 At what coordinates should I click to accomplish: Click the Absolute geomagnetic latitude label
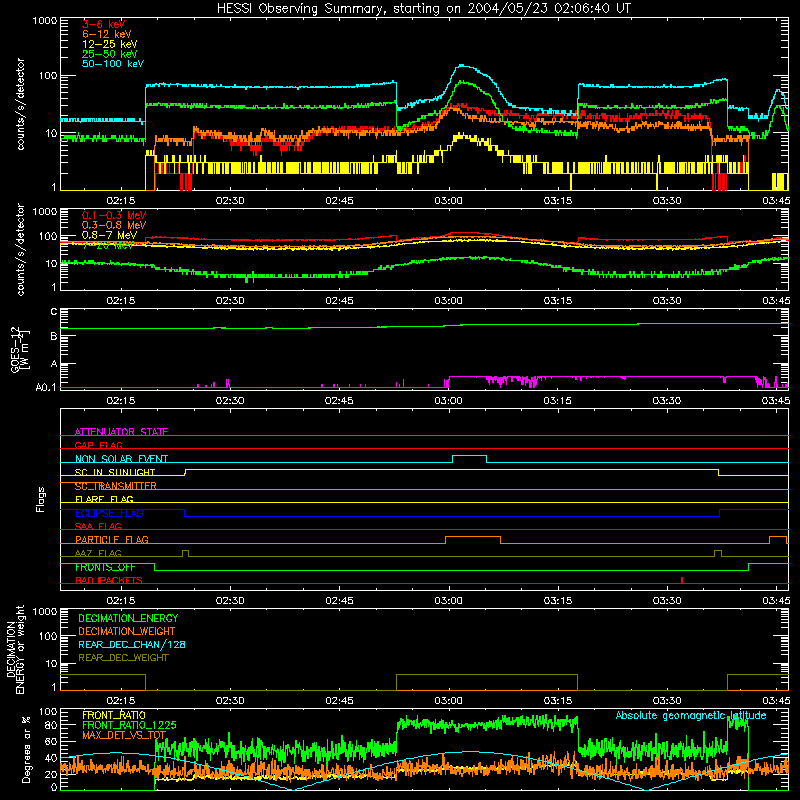coord(691,715)
